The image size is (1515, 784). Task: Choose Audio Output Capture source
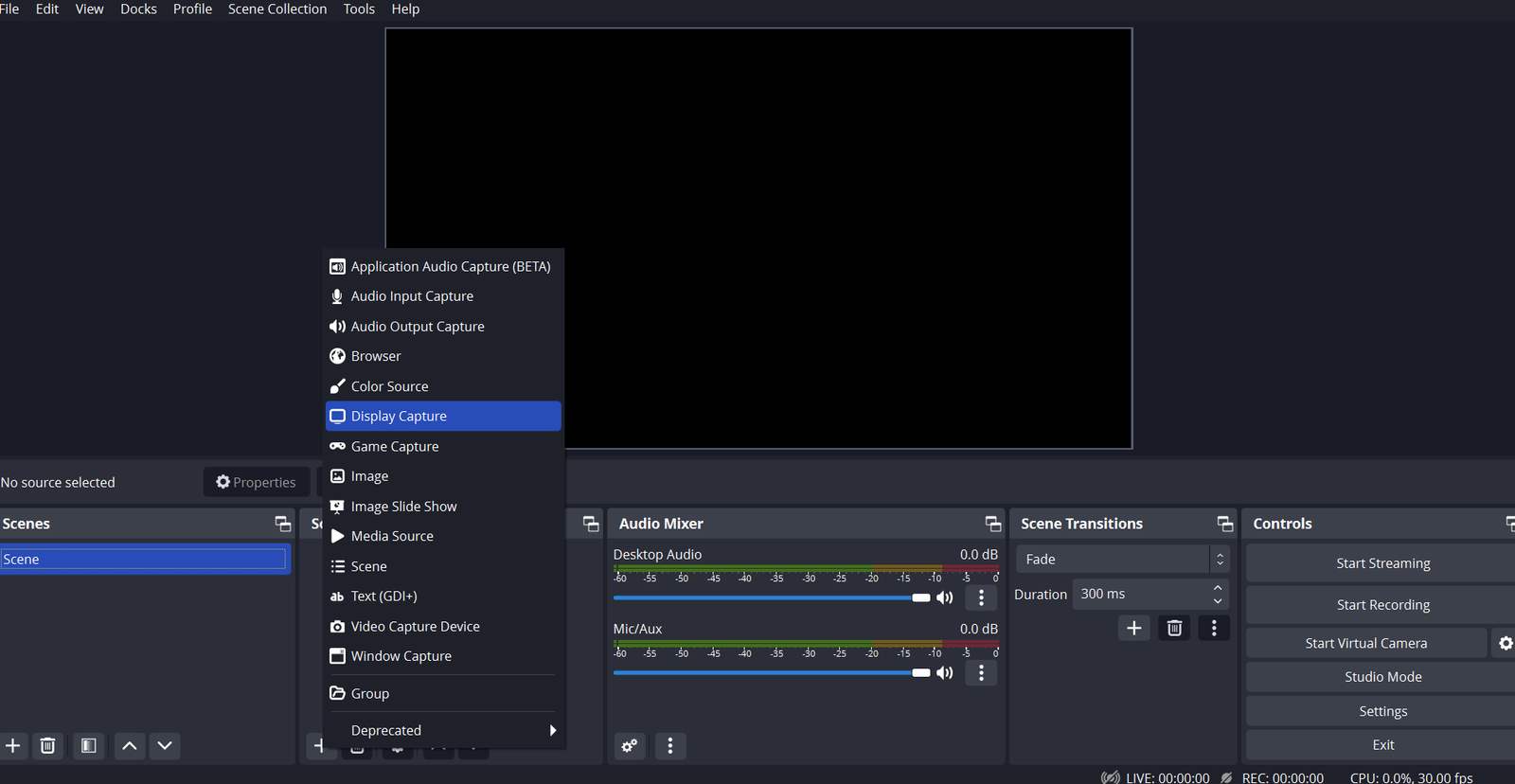(x=443, y=326)
